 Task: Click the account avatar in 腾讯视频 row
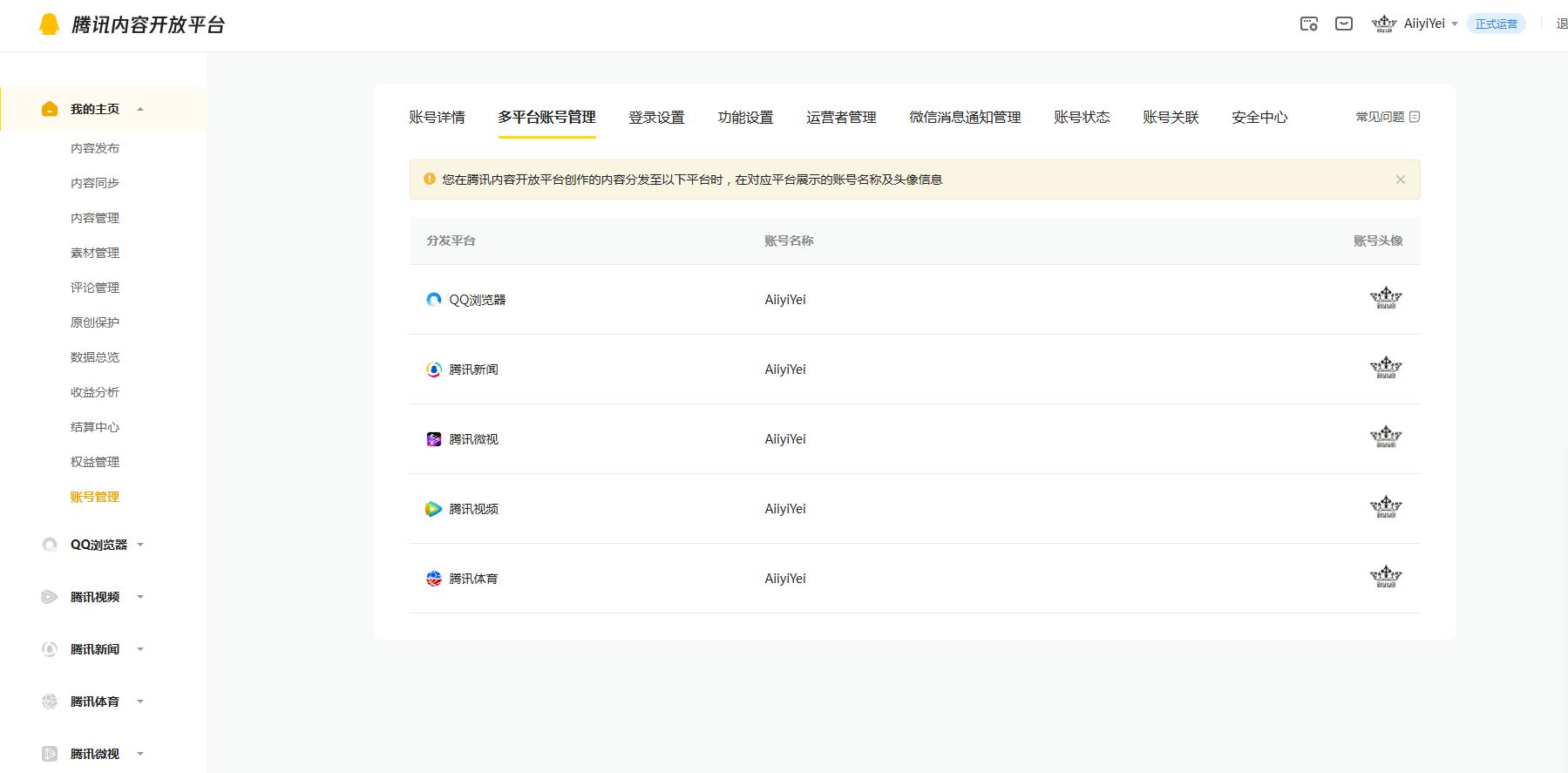coord(1386,507)
